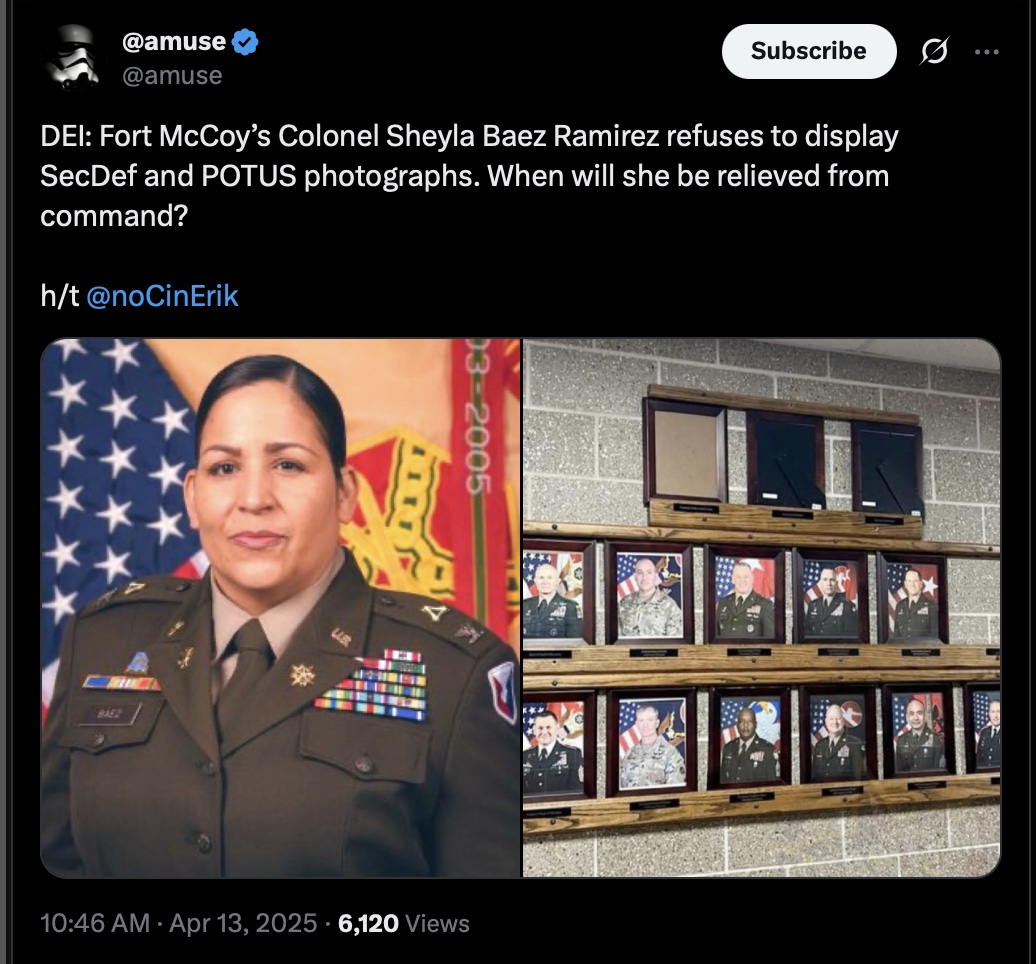Click the 10:46 AM · Apr 13, 2025 timestamp

tap(178, 923)
